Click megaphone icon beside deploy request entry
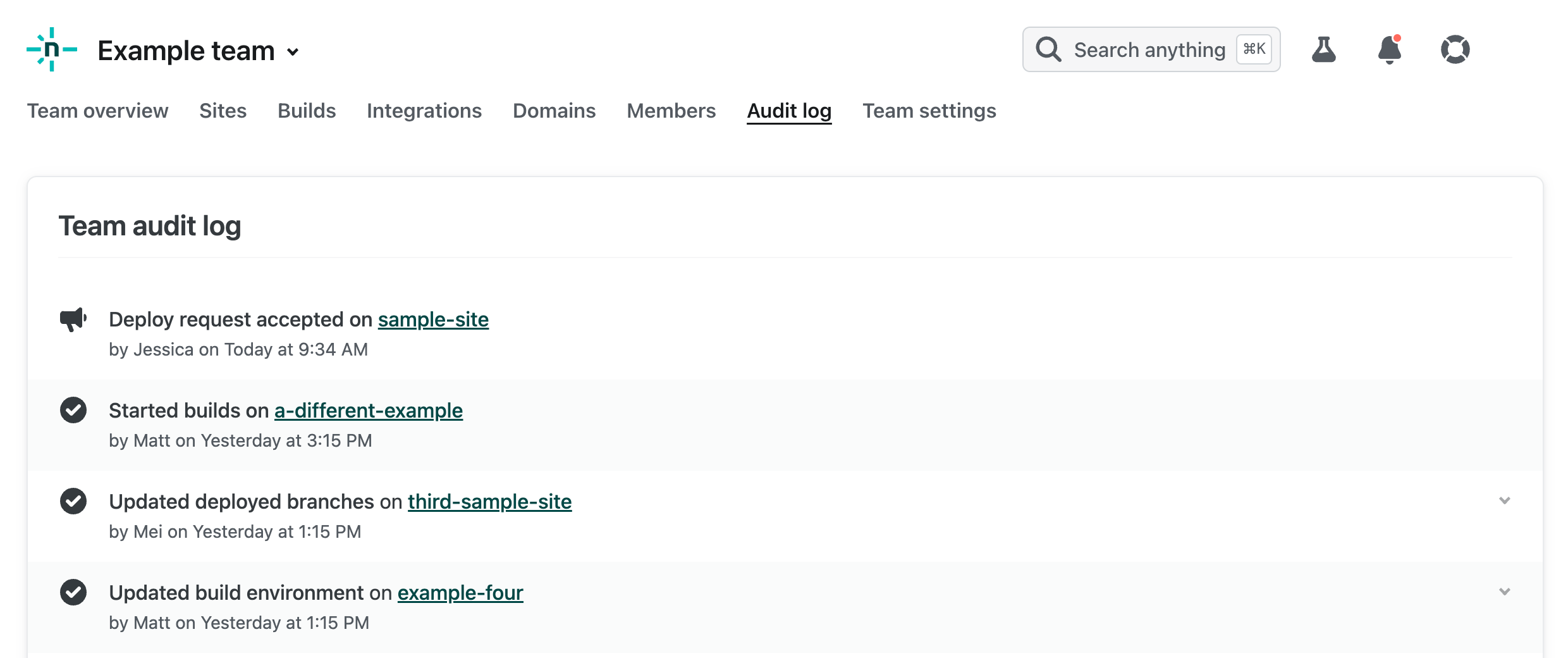1568x658 pixels. coord(73,320)
